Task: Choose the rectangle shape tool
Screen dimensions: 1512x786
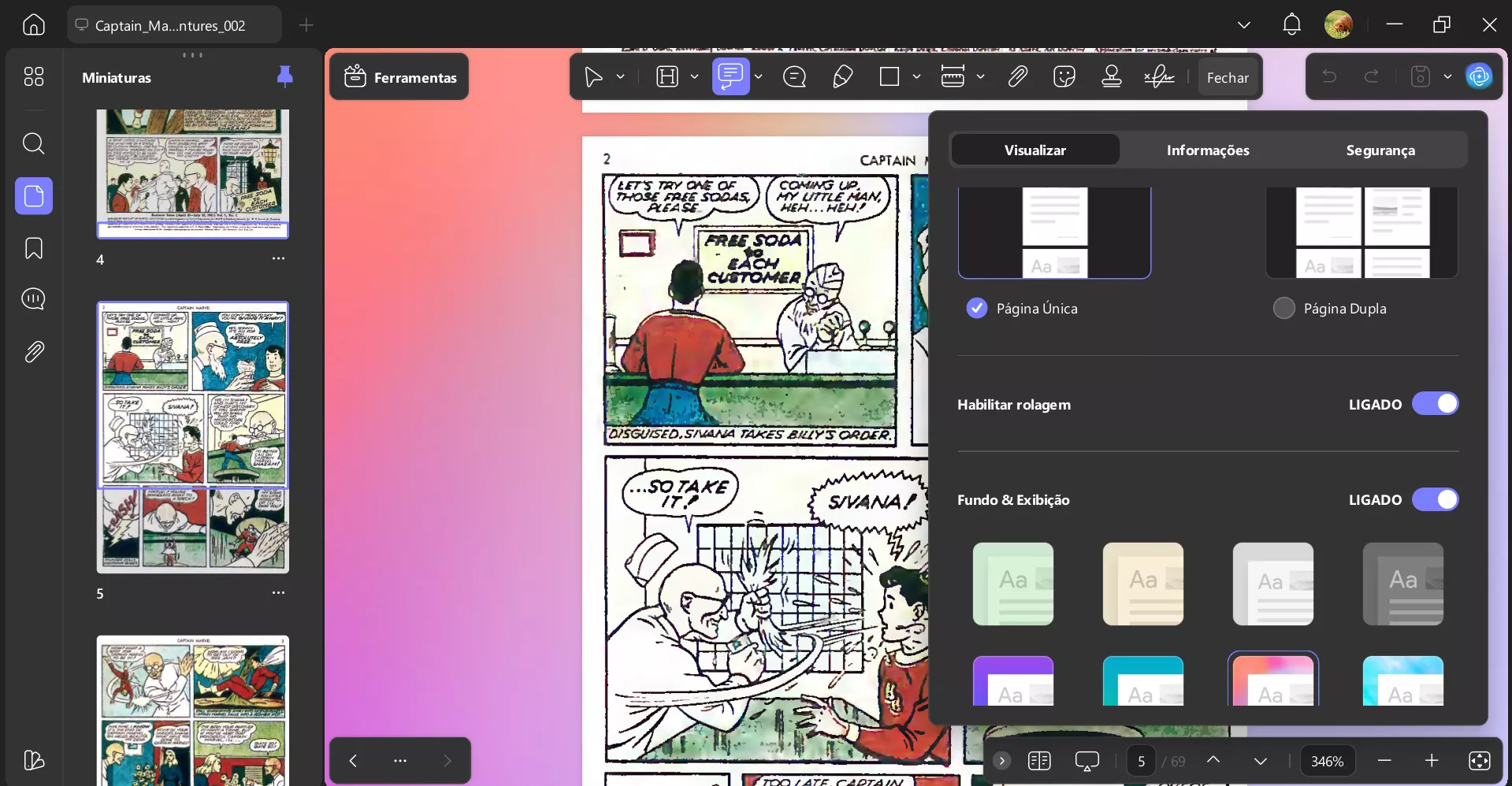Action: (x=890, y=76)
